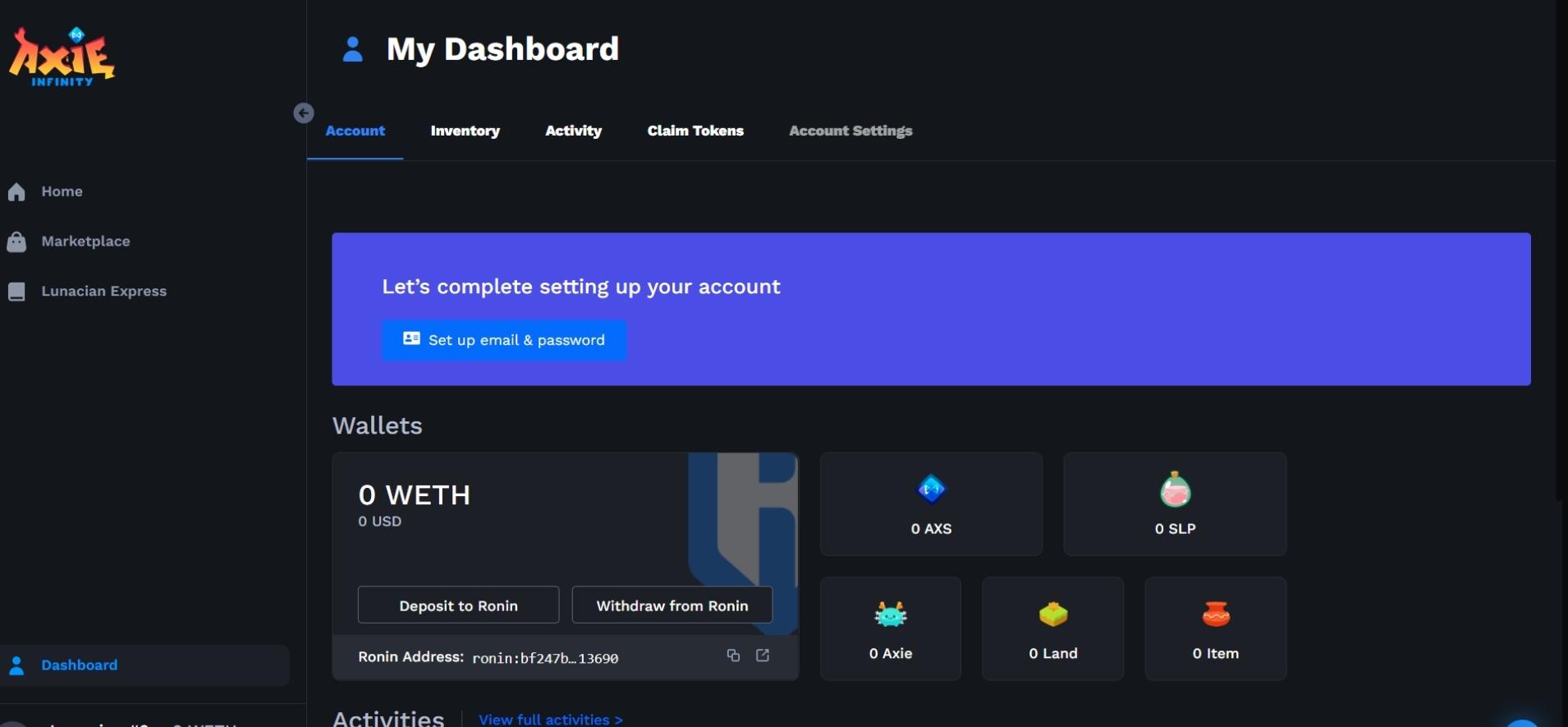Open Ronin address in external explorer
The width and height of the screenshot is (1568, 727).
point(763,656)
